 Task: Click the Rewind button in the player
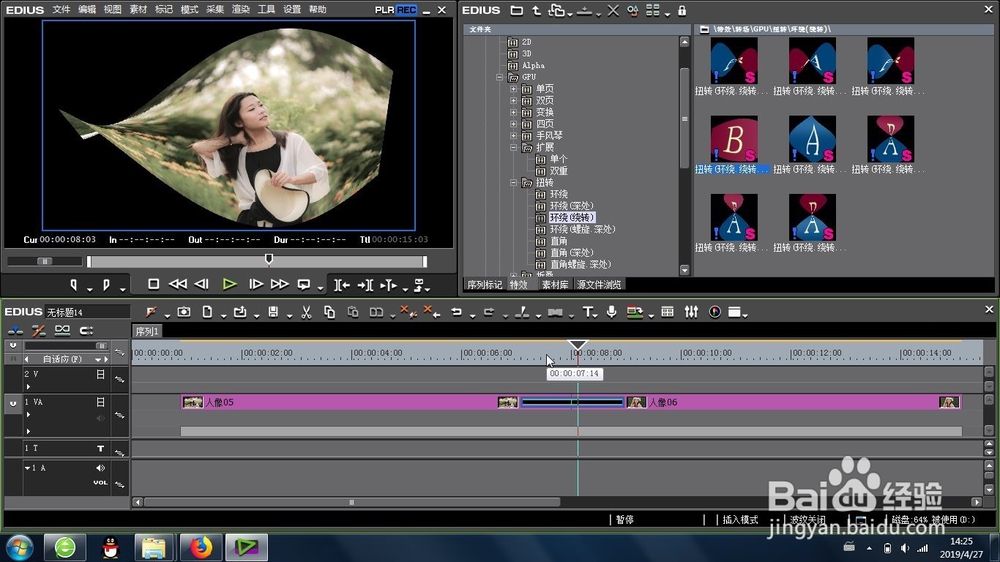click(x=177, y=285)
